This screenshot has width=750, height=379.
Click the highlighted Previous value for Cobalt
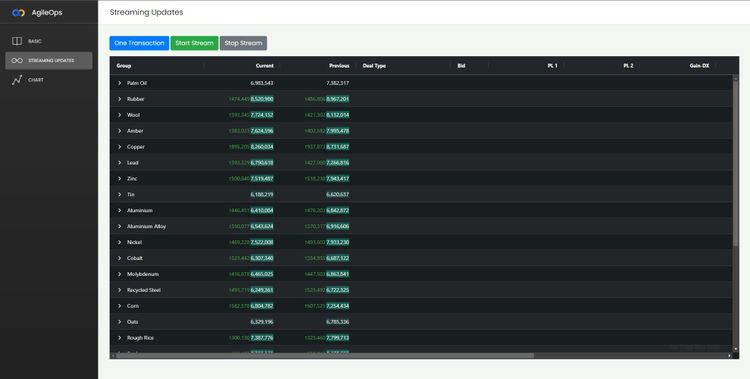pyautogui.click(x=338, y=258)
